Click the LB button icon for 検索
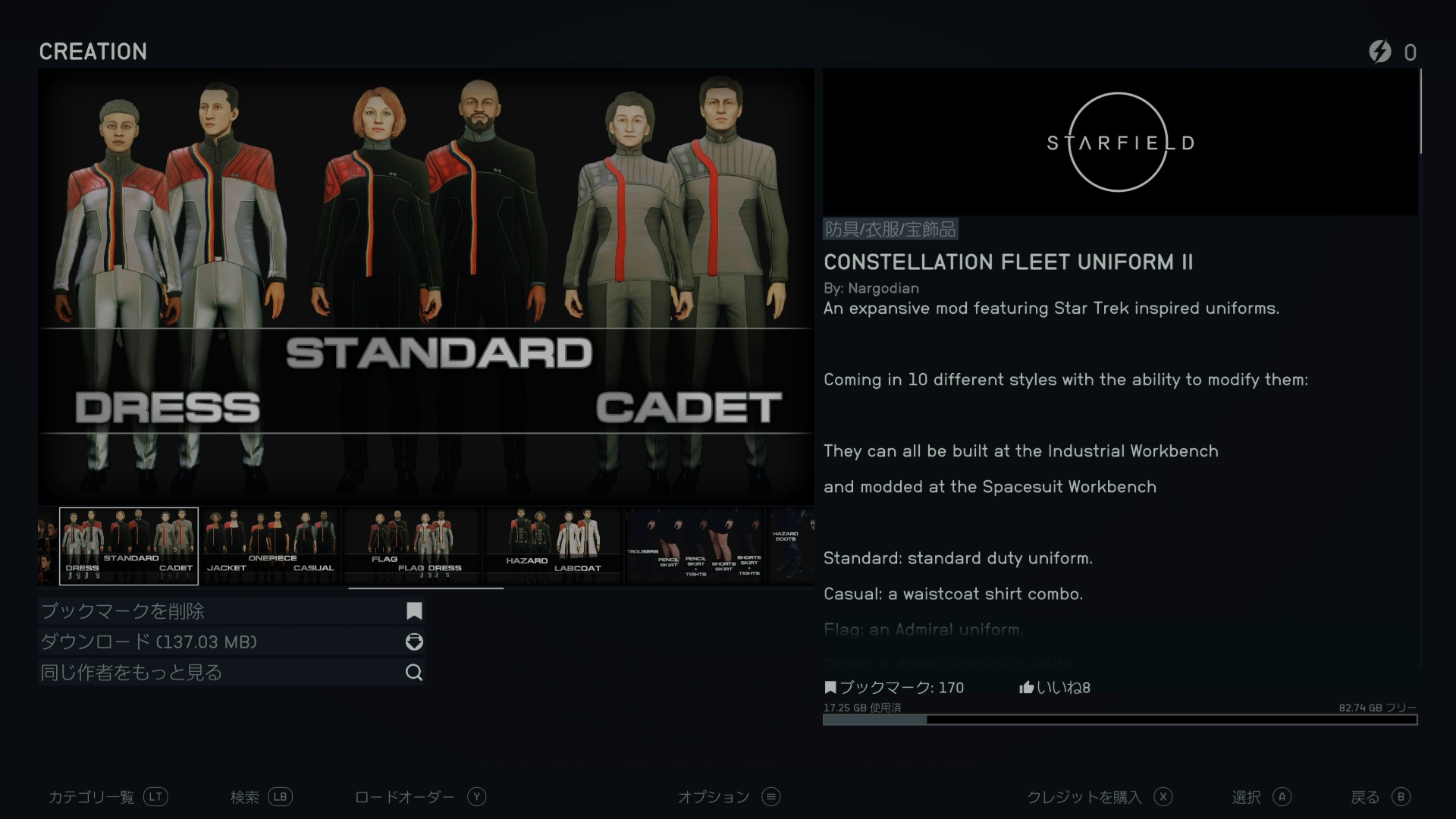The width and height of the screenshot is (1456, 819). pos(280,796)
